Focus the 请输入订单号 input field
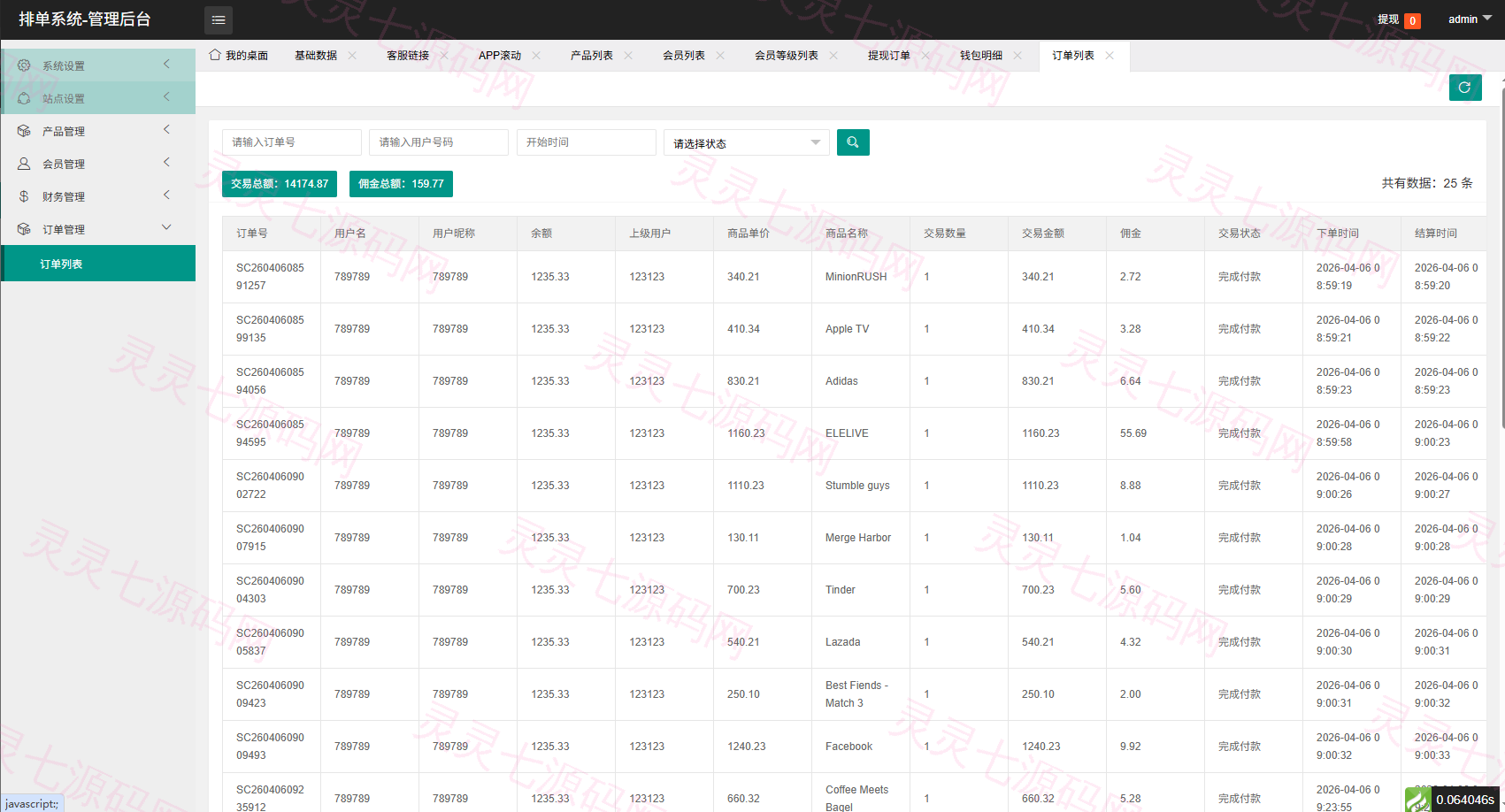This screenshot has width=1505, height=812. [x=292, y=142]
